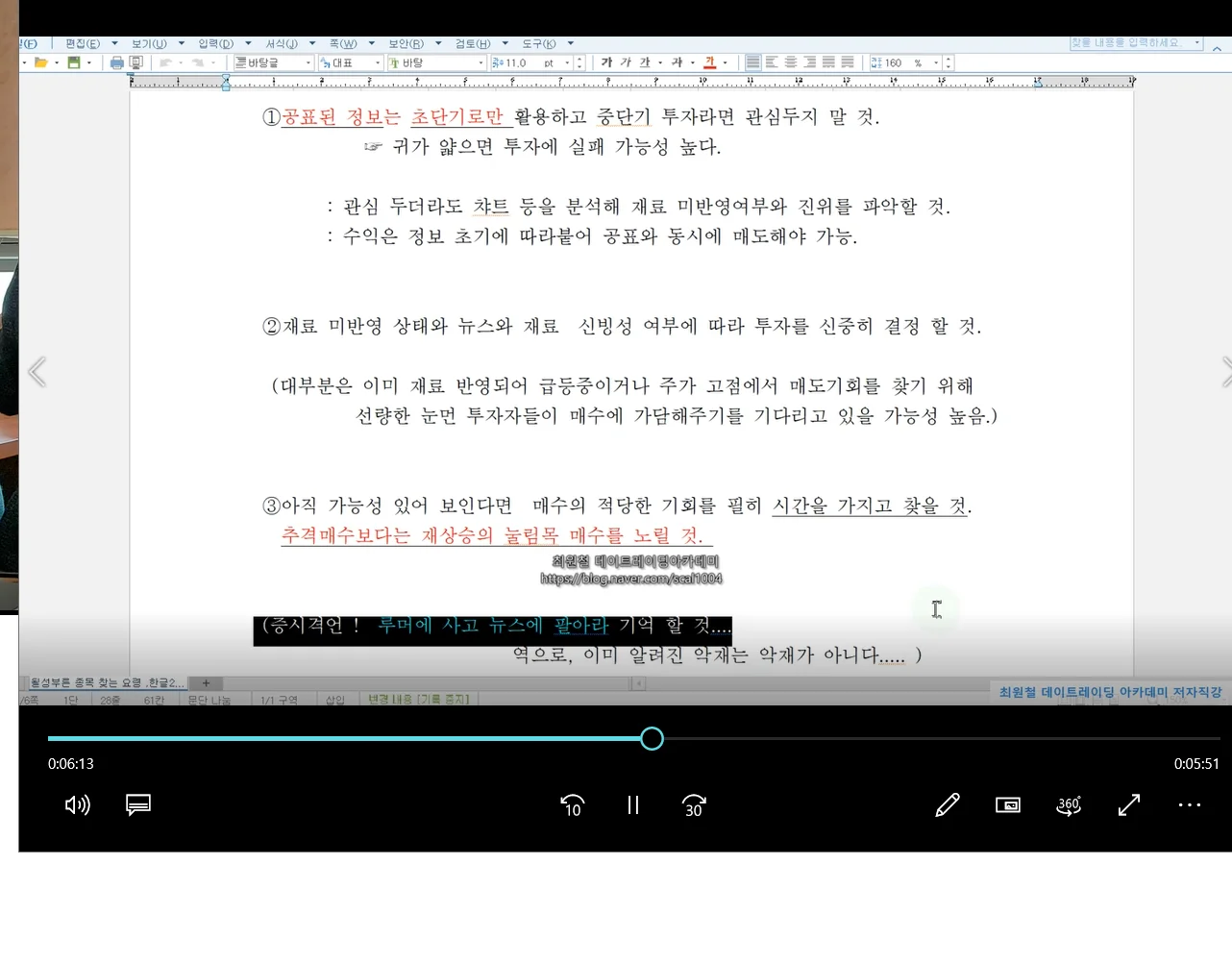Open volume control in video player

pyautogui.click(x=78, y=804)
